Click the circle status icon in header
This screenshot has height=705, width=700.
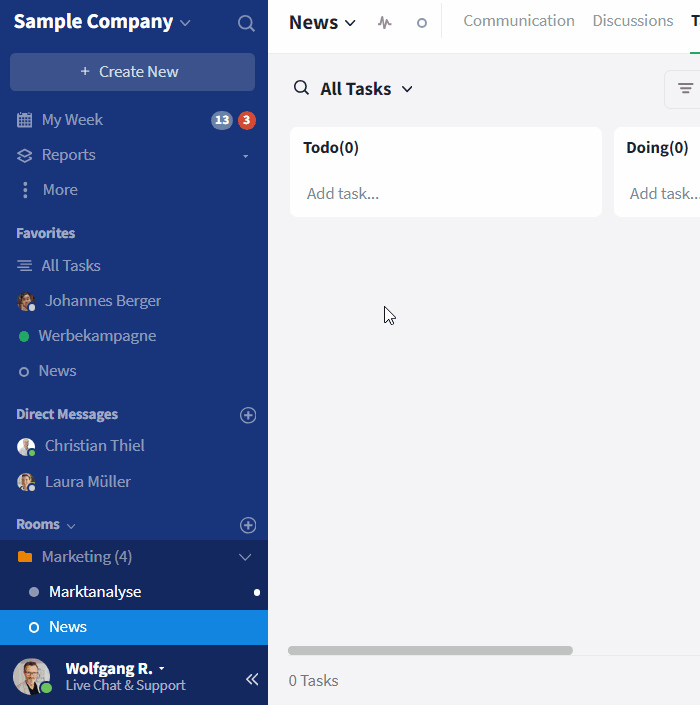click(x=422, y=23)
